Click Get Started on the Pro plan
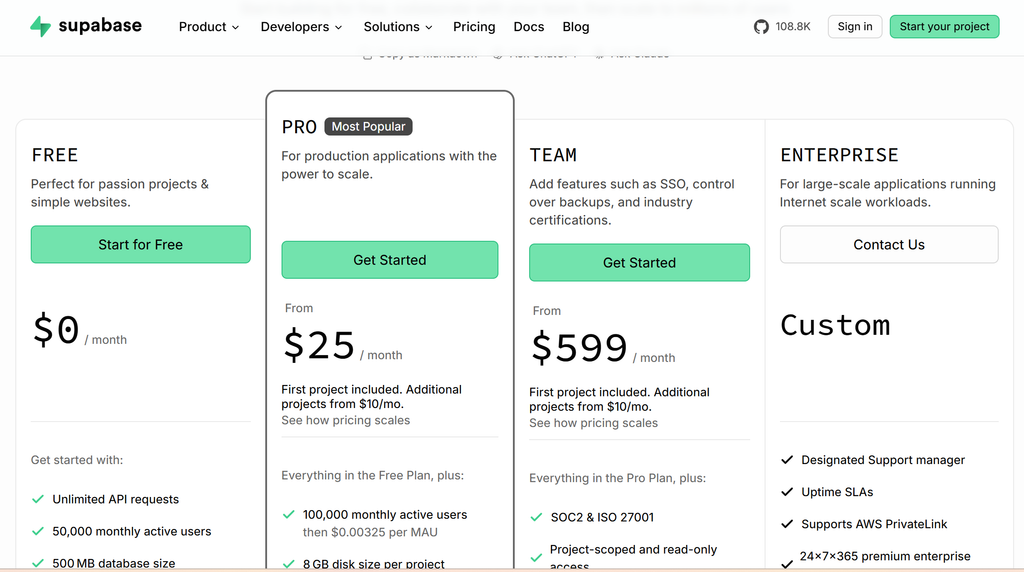Screen dimensions: 1024x572 tap(390, 260)
